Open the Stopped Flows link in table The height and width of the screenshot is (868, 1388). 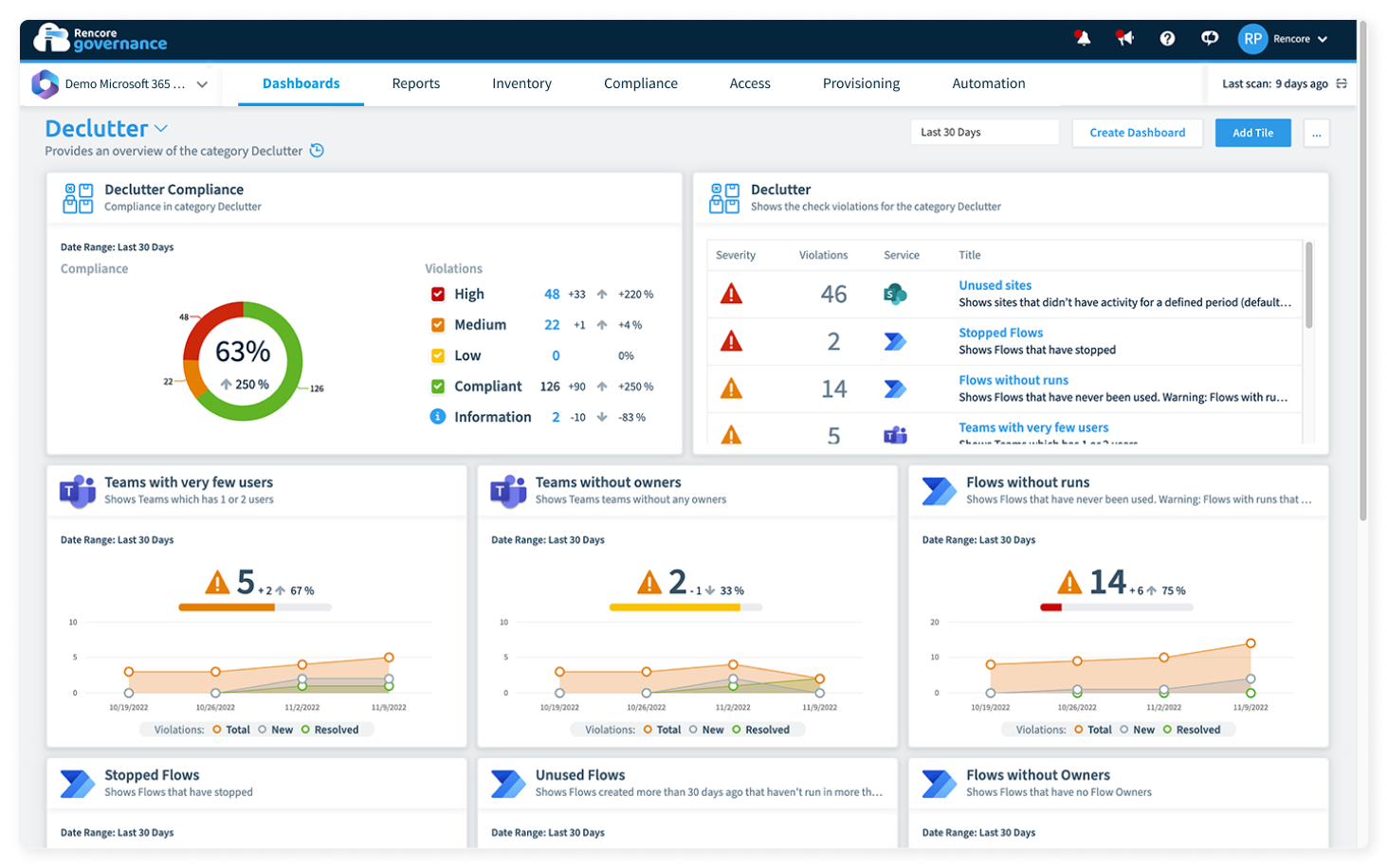click(1000, 333)
